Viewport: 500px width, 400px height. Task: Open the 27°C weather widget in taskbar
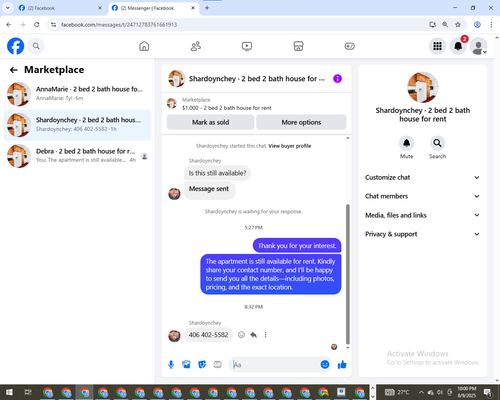pyautogui.click(x=397, y=392)
